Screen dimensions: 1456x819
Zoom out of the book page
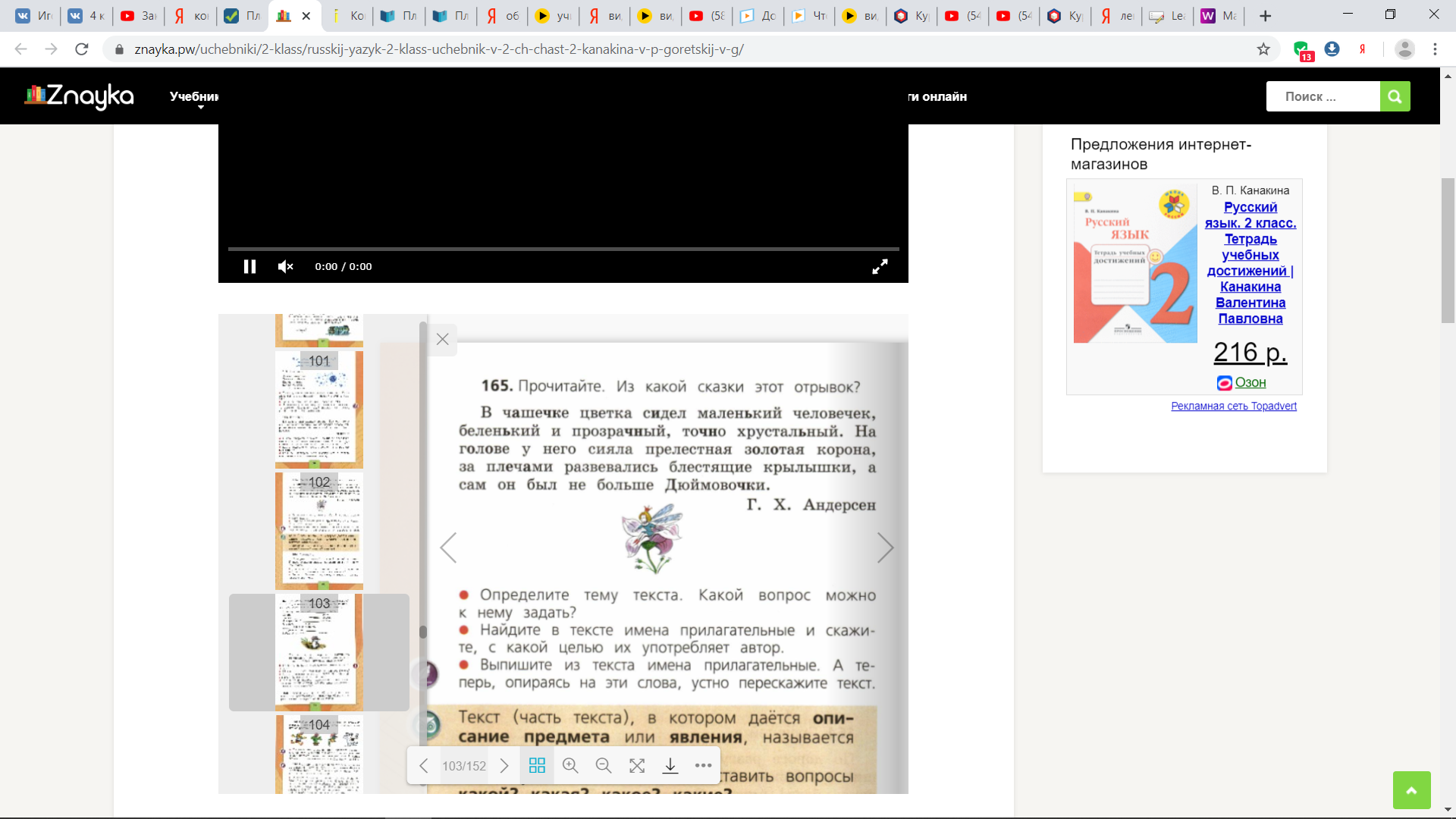[x=604, y=766]
